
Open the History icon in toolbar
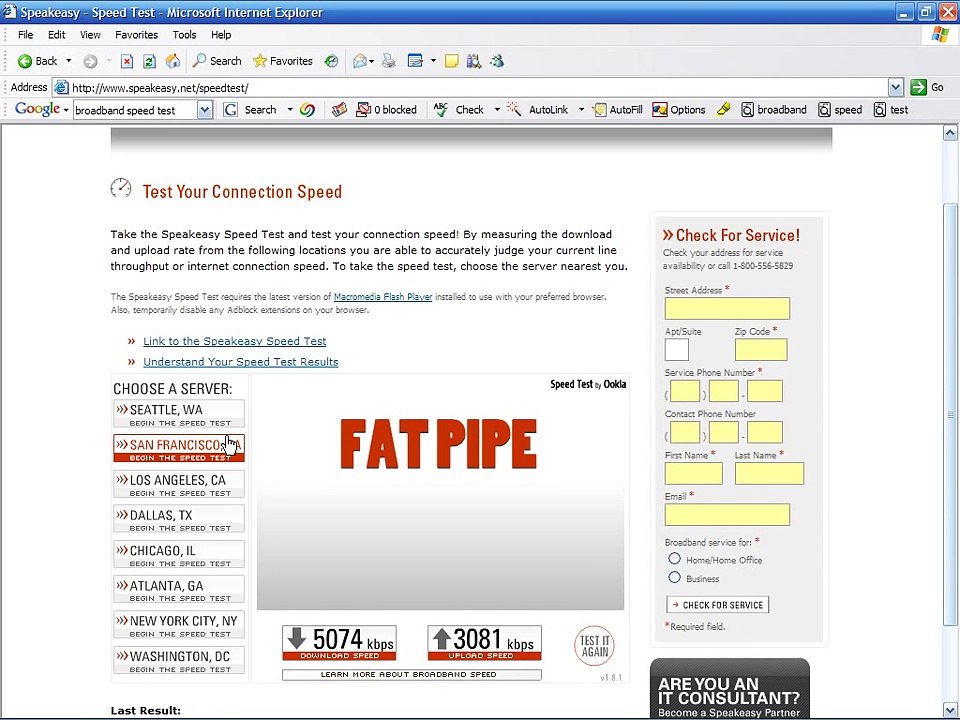[x=331, y=61]
